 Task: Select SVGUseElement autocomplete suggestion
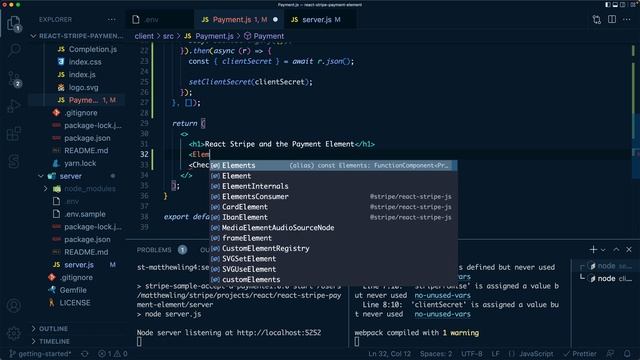[x=333, y=269]
